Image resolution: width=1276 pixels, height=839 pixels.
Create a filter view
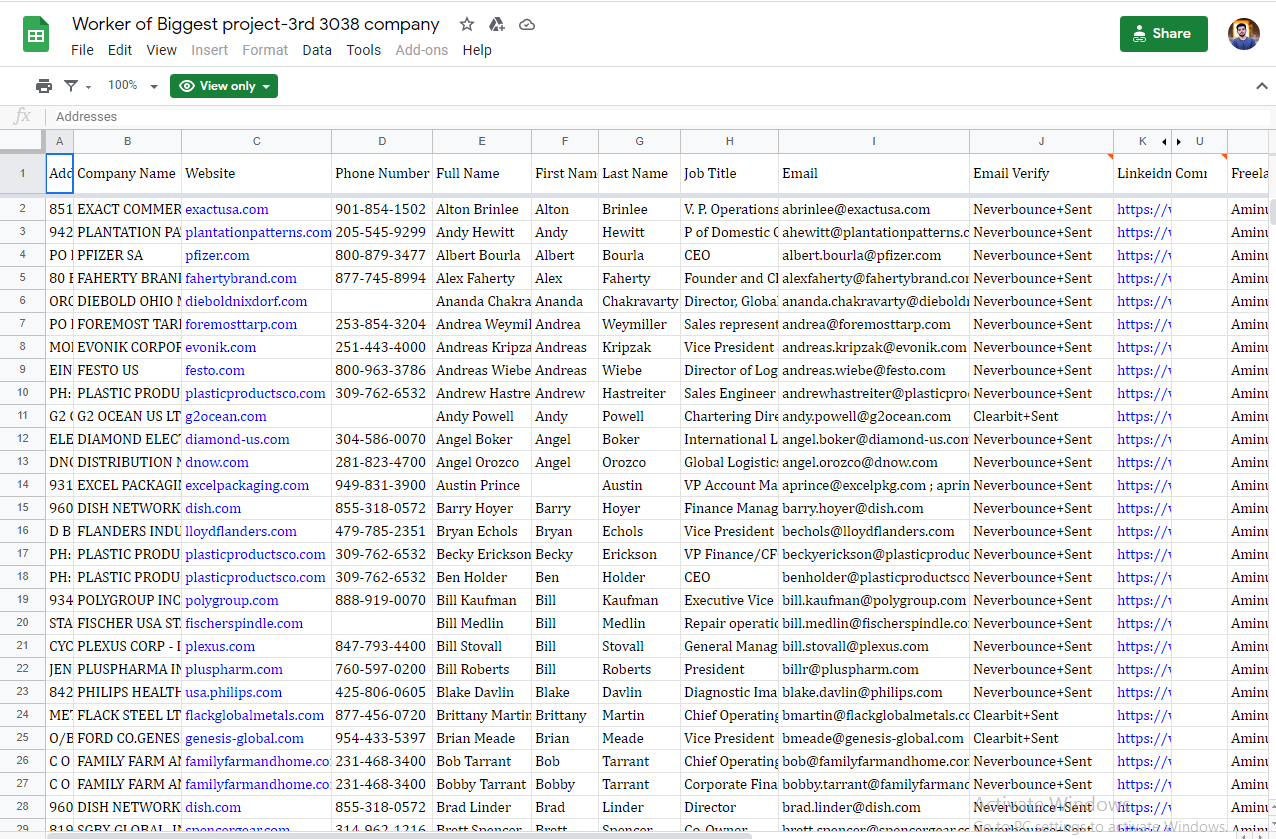pyautogui.click(x=70, y=85)
